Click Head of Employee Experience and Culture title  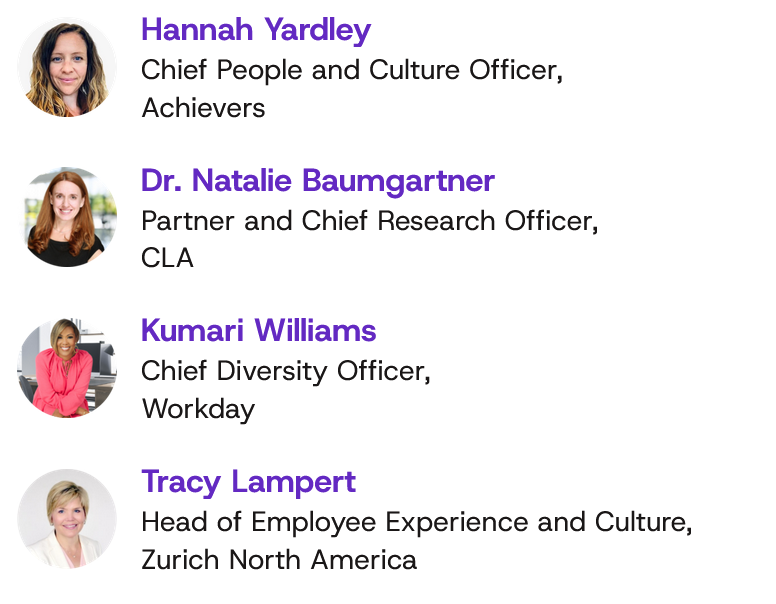pyautogui.click(x=417, y=523)
